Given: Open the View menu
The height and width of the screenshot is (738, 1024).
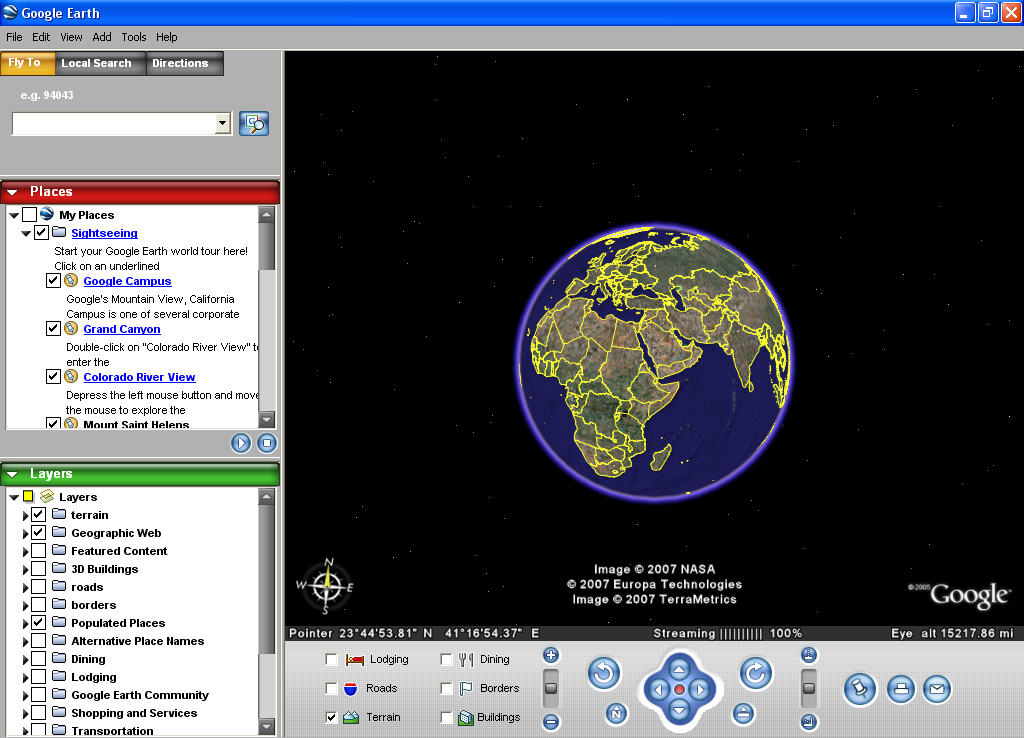Looking at the screenshot, I should [71, 37].
